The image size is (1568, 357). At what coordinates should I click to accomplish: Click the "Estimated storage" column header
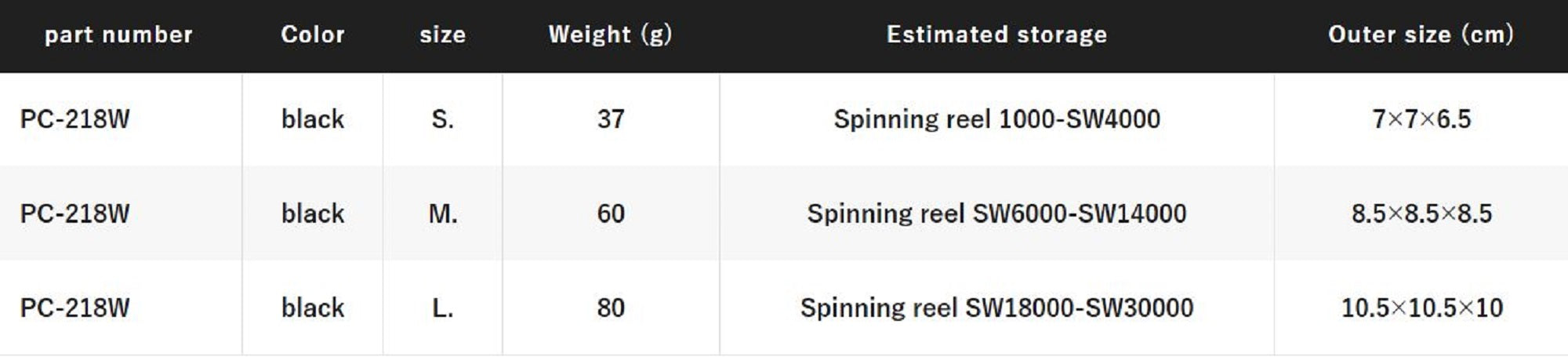pos(996,35)
